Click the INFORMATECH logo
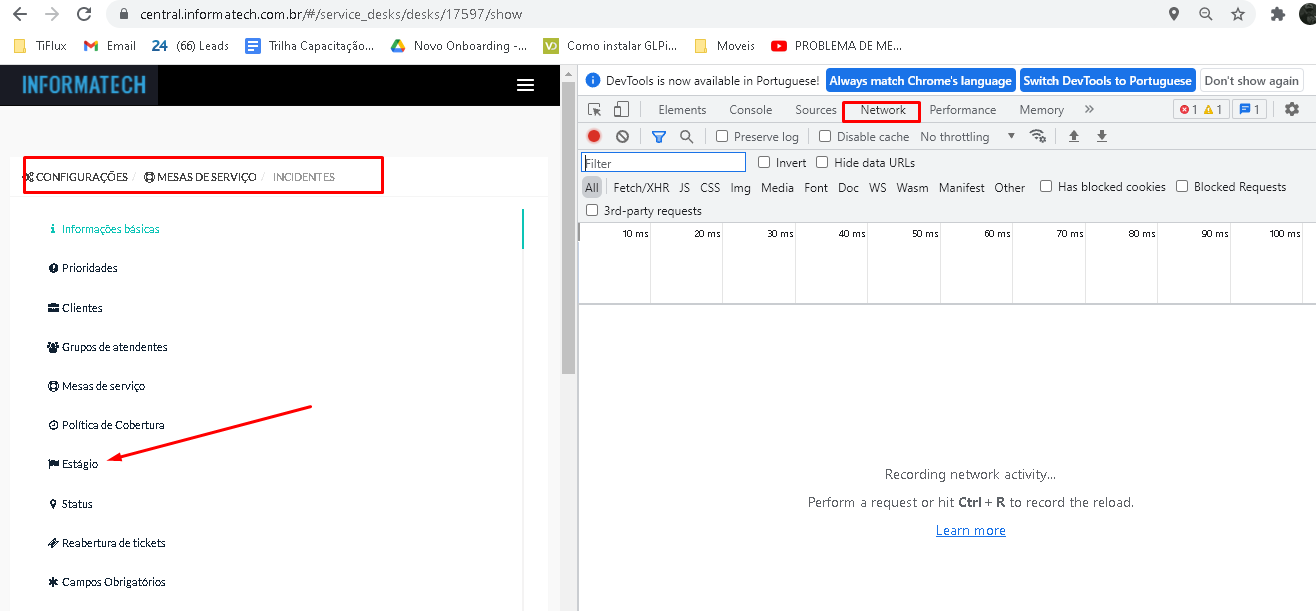The width and height of the screenshot is (1316, 611). 84,85
